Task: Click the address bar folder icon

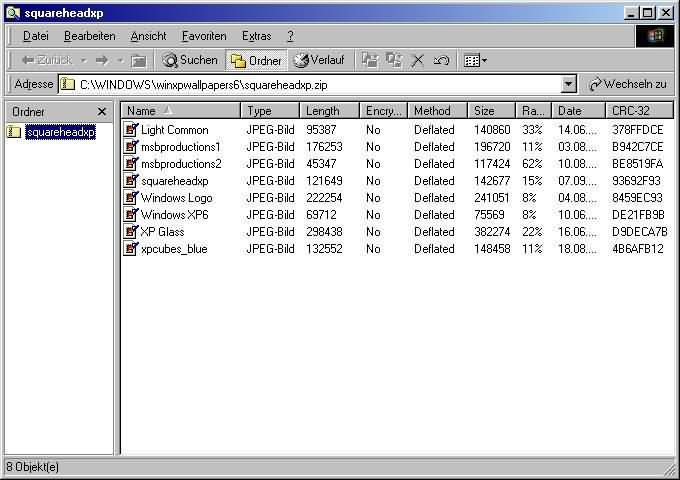Action: [68, 84]
